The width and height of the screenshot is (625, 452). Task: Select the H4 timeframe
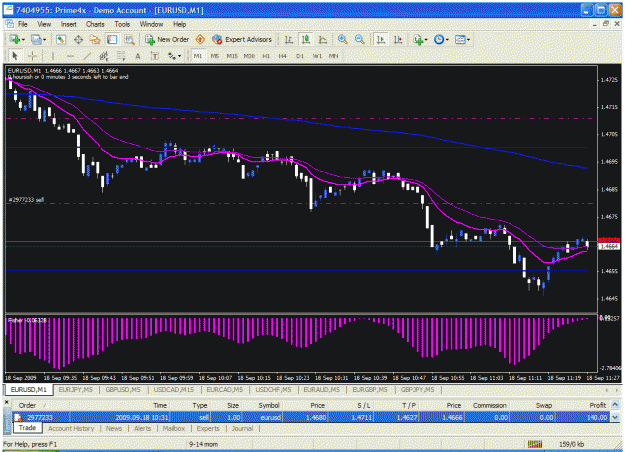(283, 56)
